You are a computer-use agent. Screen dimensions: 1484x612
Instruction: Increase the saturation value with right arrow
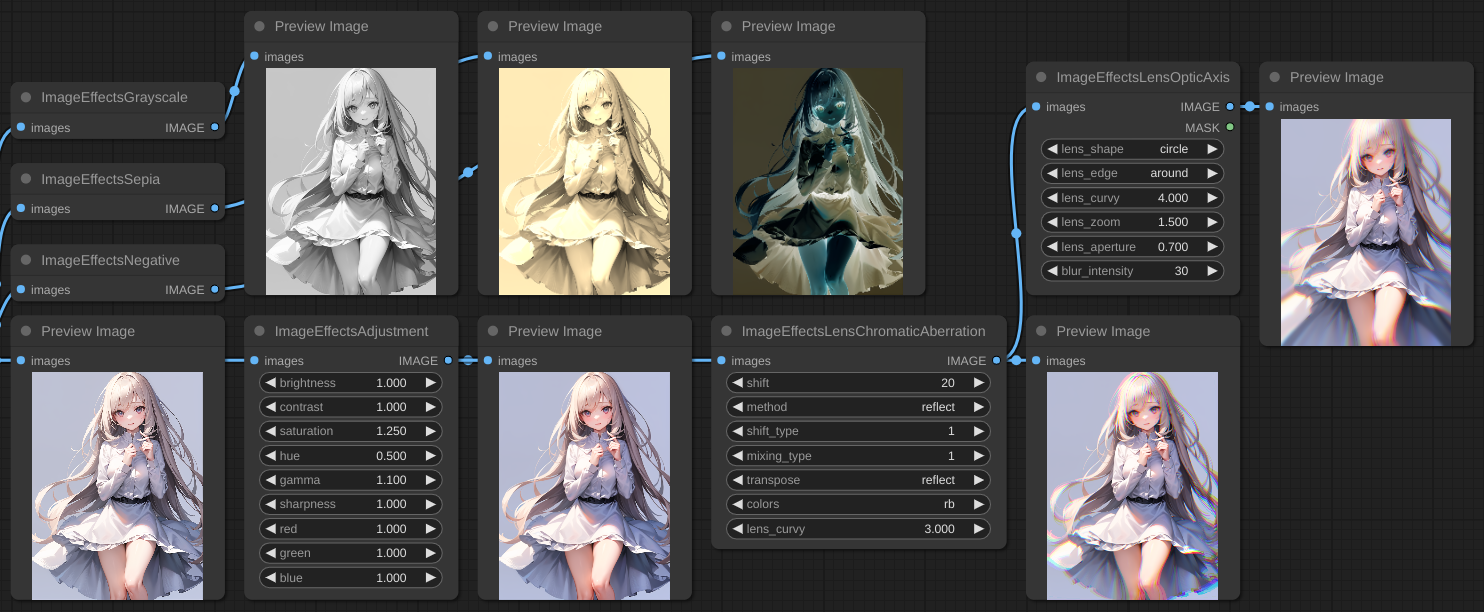point(430,431)
